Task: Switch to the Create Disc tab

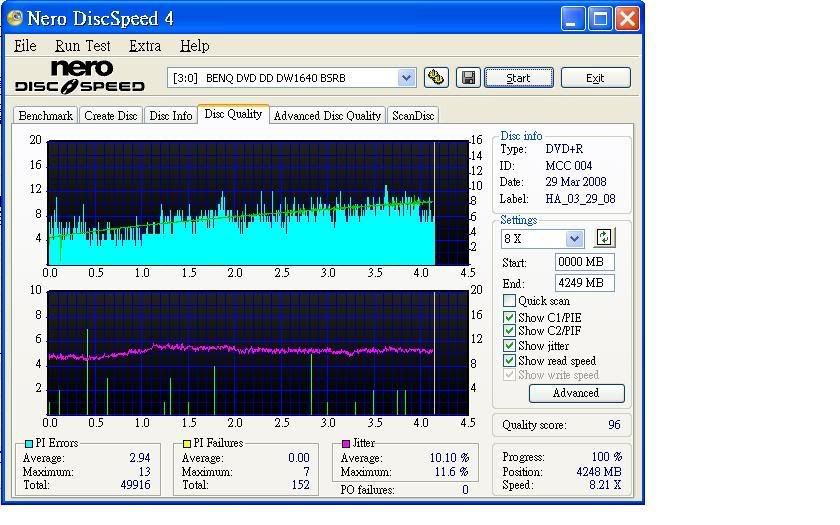Action: (111, 116)
